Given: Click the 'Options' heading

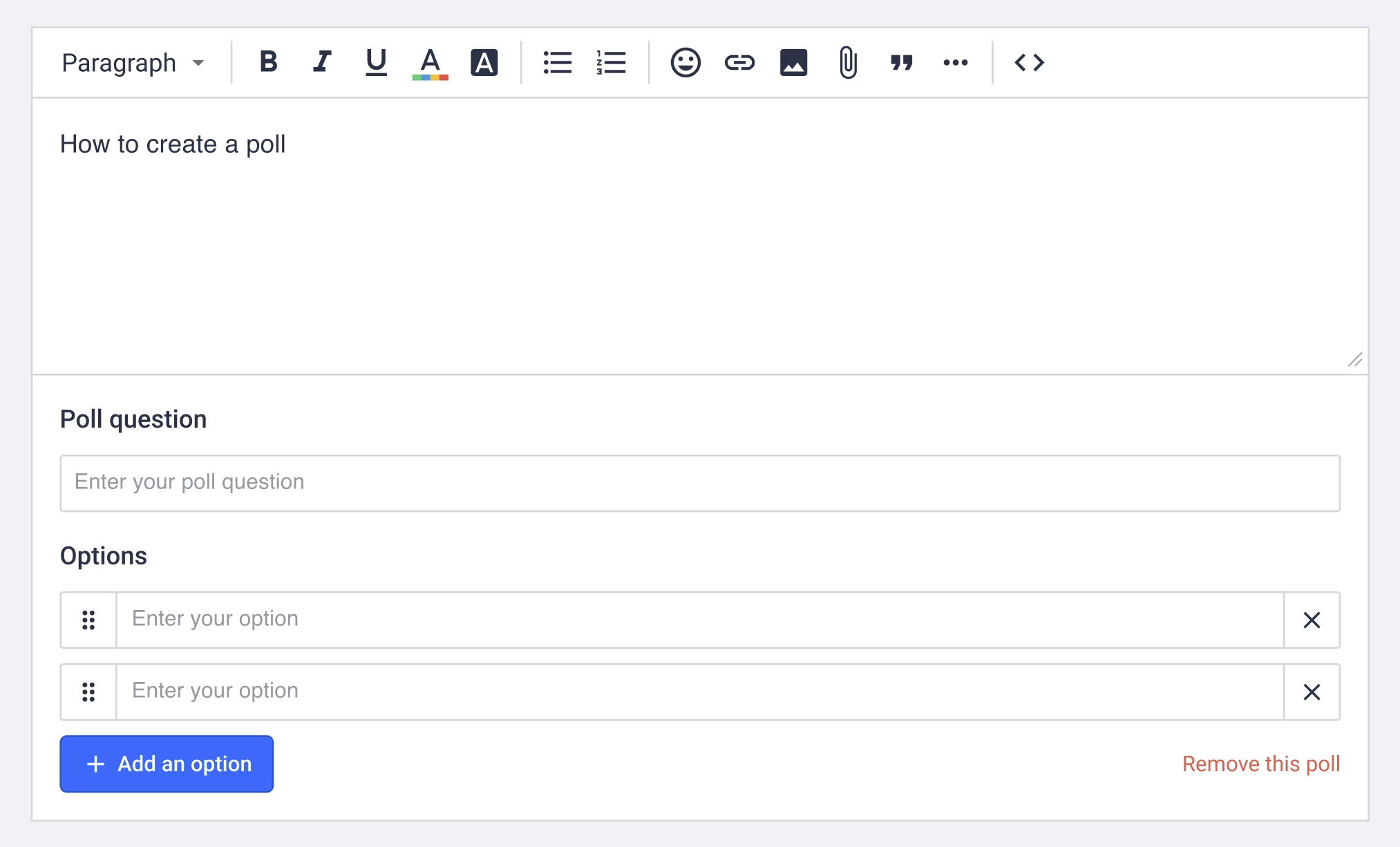Looking at the screenshot, I should point(104,555).
